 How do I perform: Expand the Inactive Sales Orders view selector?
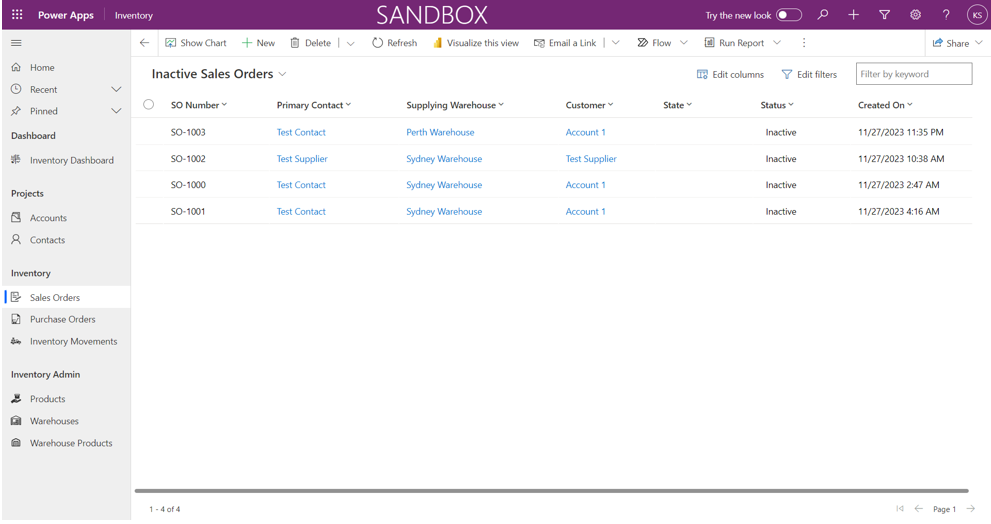[283, 74]
